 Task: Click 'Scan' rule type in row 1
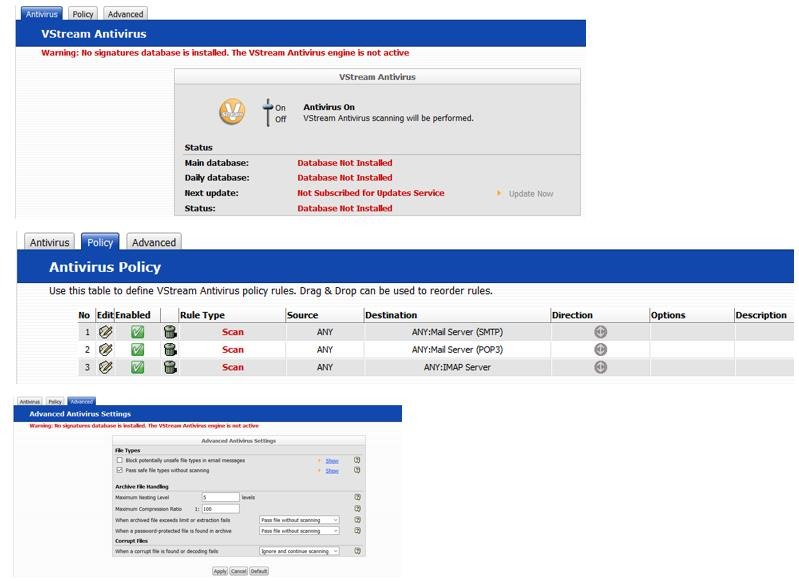(233, 332)
